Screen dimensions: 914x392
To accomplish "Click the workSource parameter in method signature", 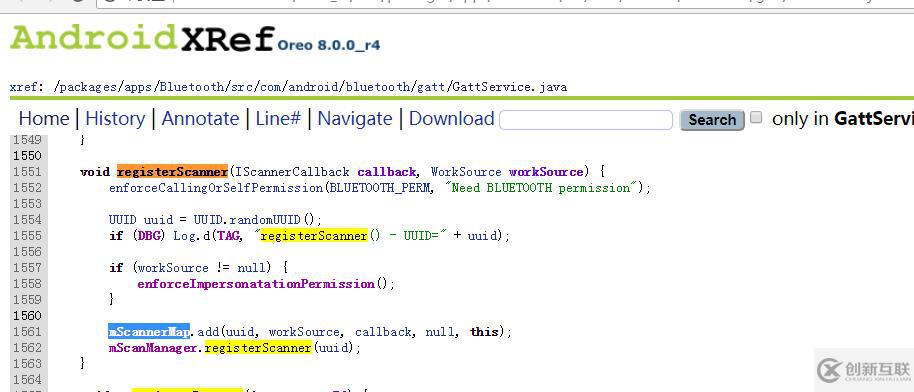I will 546,172.
